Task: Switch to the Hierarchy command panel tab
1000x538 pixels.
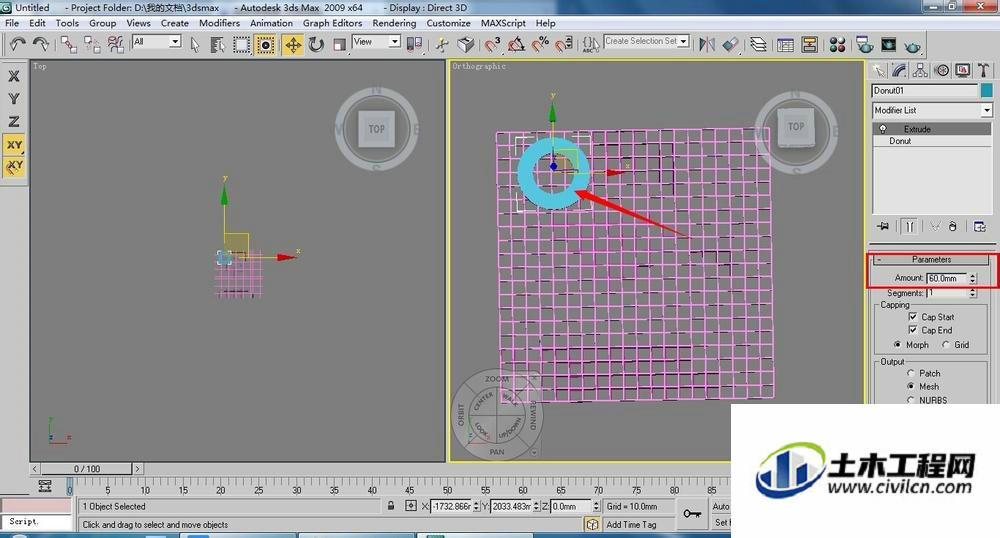Action: [920, 70]
